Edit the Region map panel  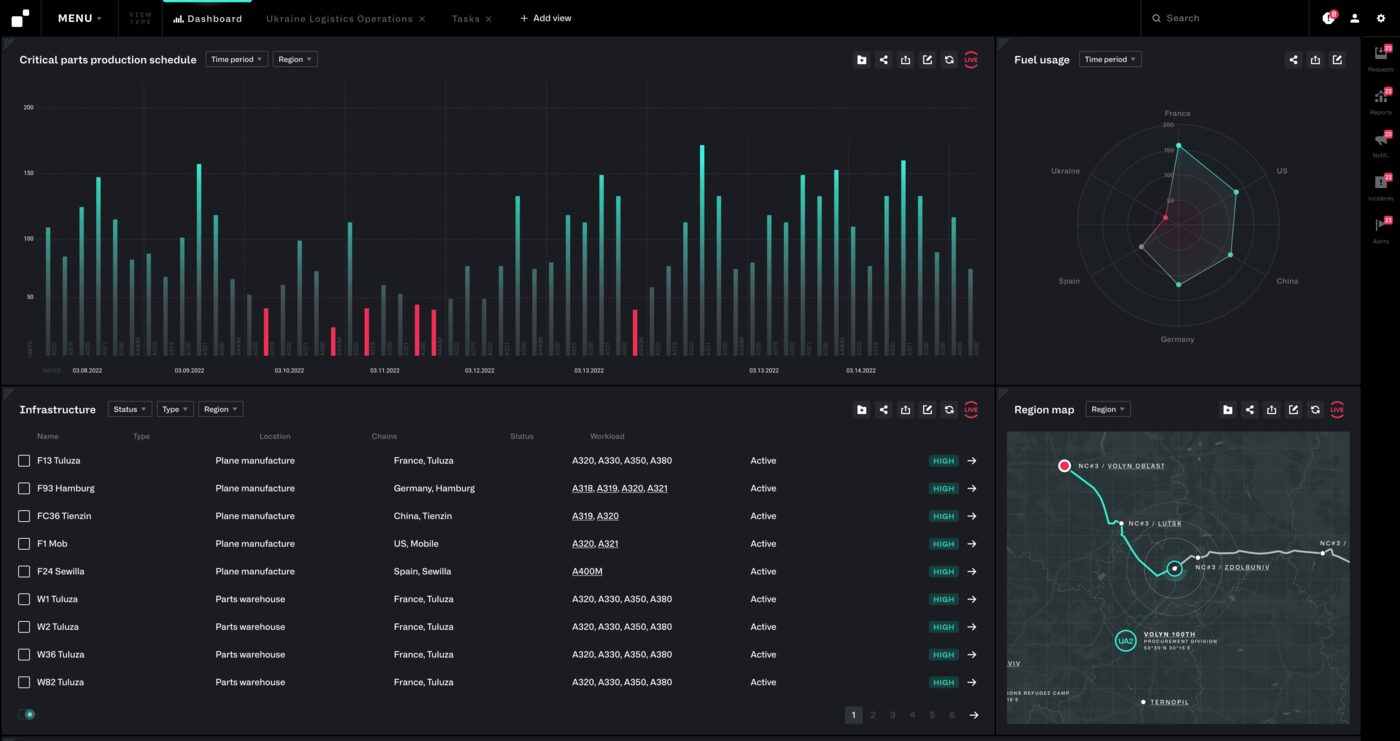[1293, 410]
